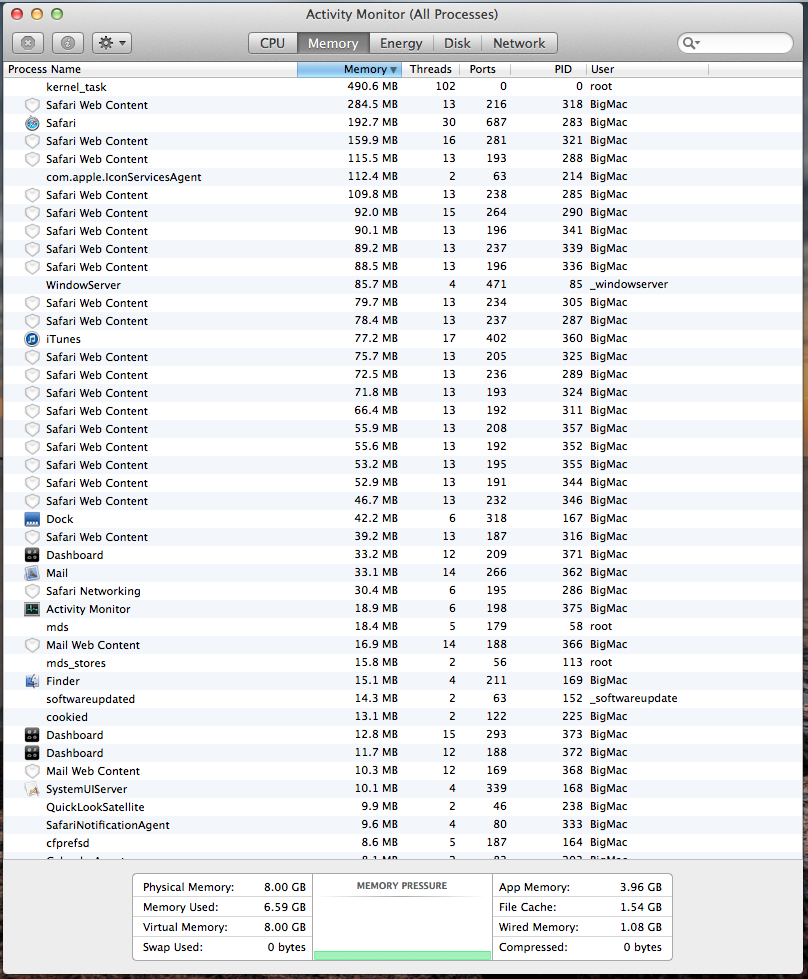Image resolution: width=808 pixels, height=979 pixels.
Task: Open the gear action menu
Action: (x=112, y=43)
